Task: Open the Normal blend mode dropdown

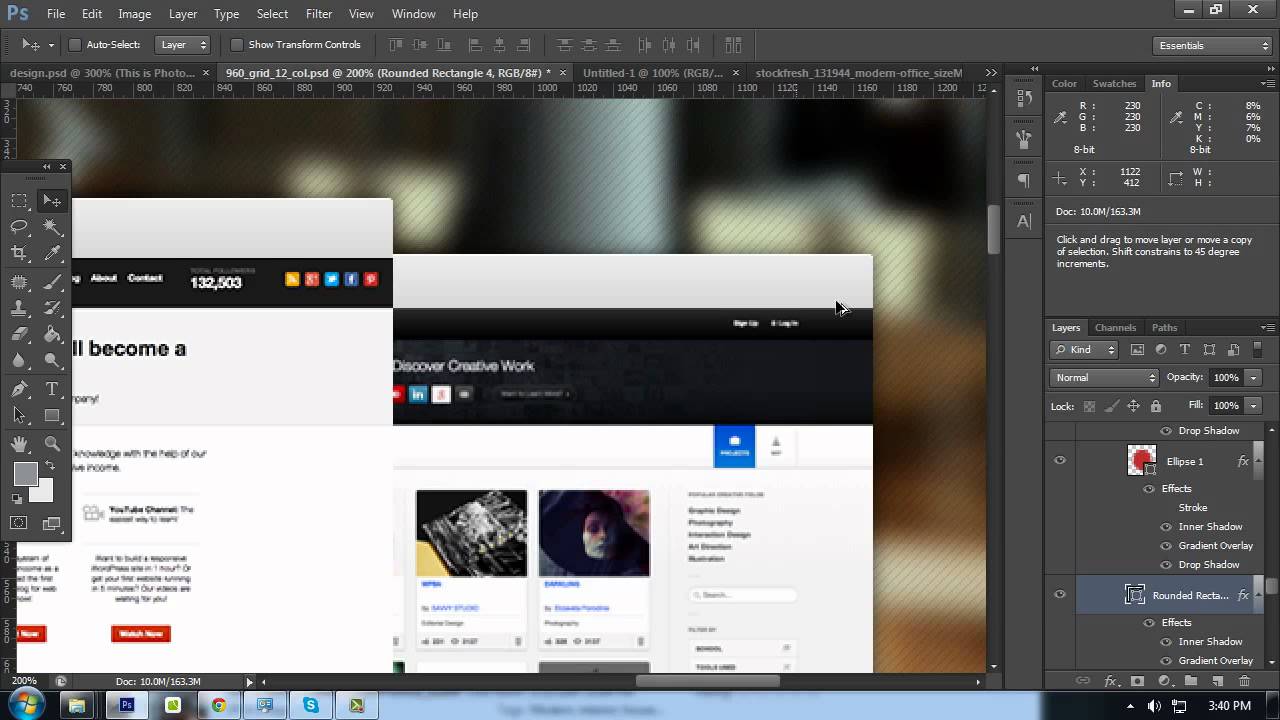Action: (1104, 378)
